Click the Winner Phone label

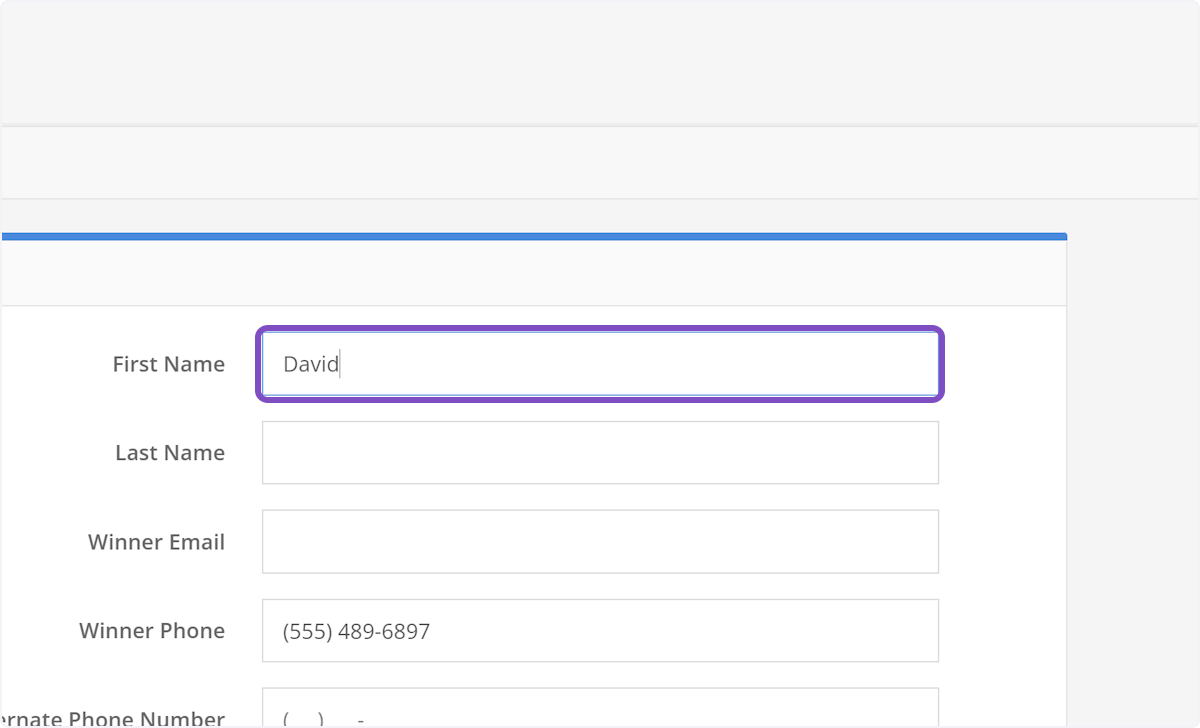click(x=152, y=630)
